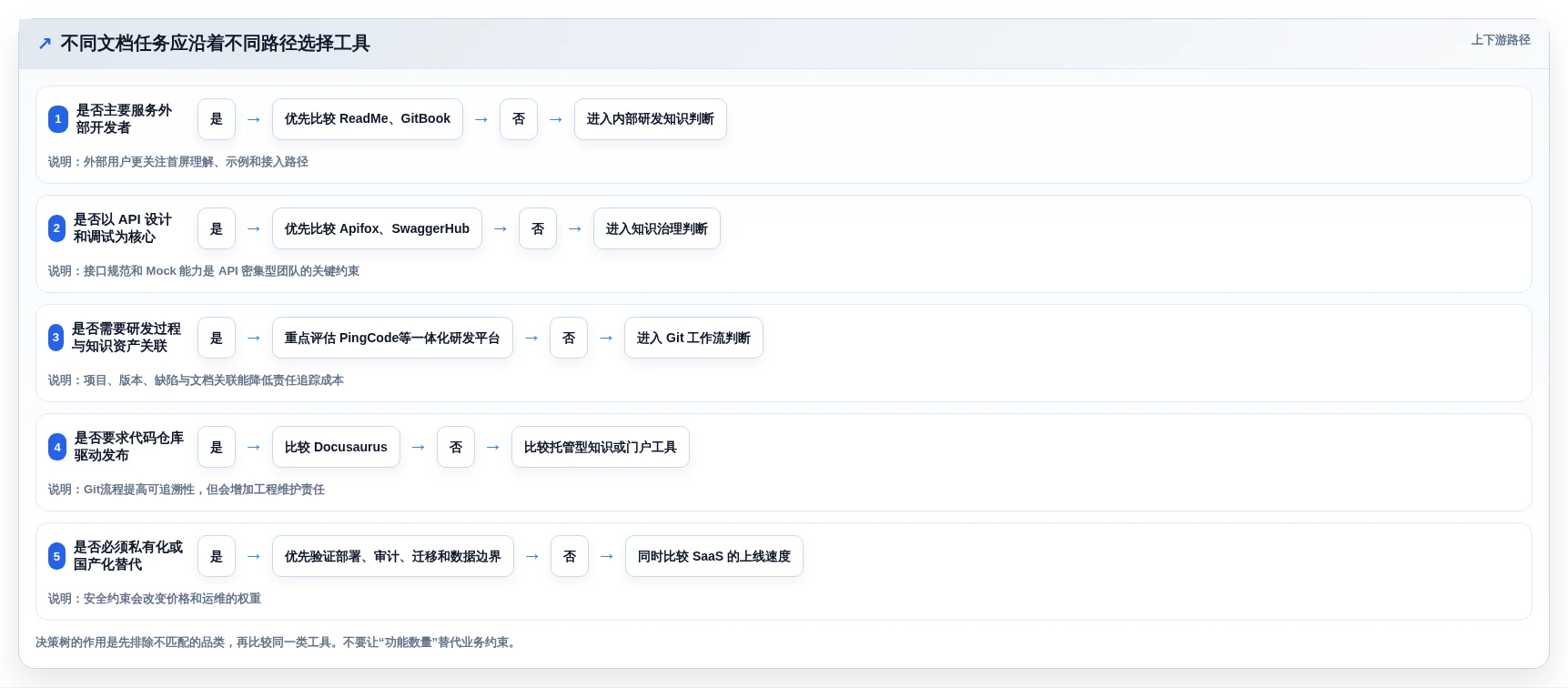Viewport: 1568px width, 688px height.
Task: Click 优先比较 Apifox、SwaggerHub box
Action: pos(377,228)
